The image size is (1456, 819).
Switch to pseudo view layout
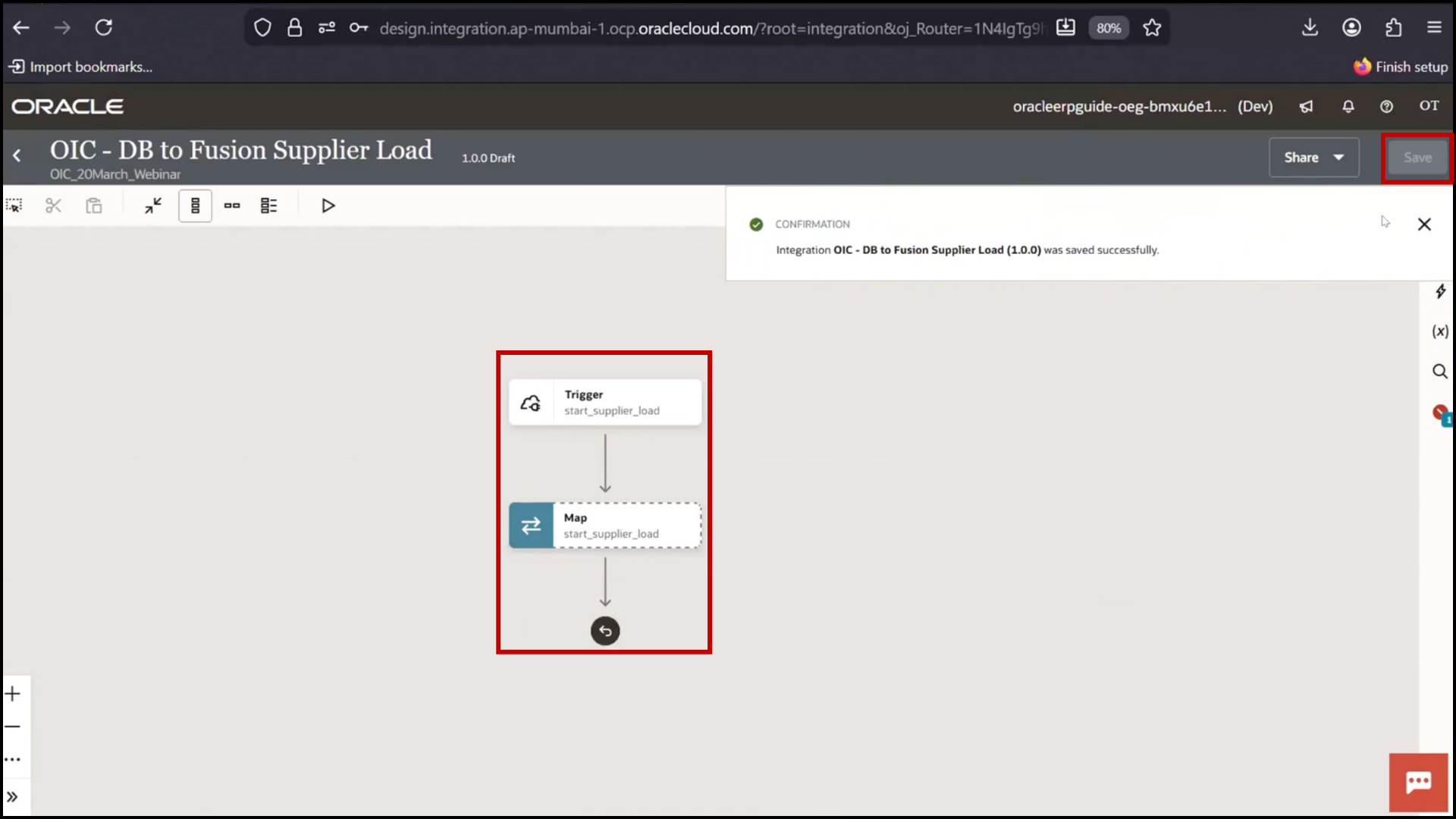point(269,206)
